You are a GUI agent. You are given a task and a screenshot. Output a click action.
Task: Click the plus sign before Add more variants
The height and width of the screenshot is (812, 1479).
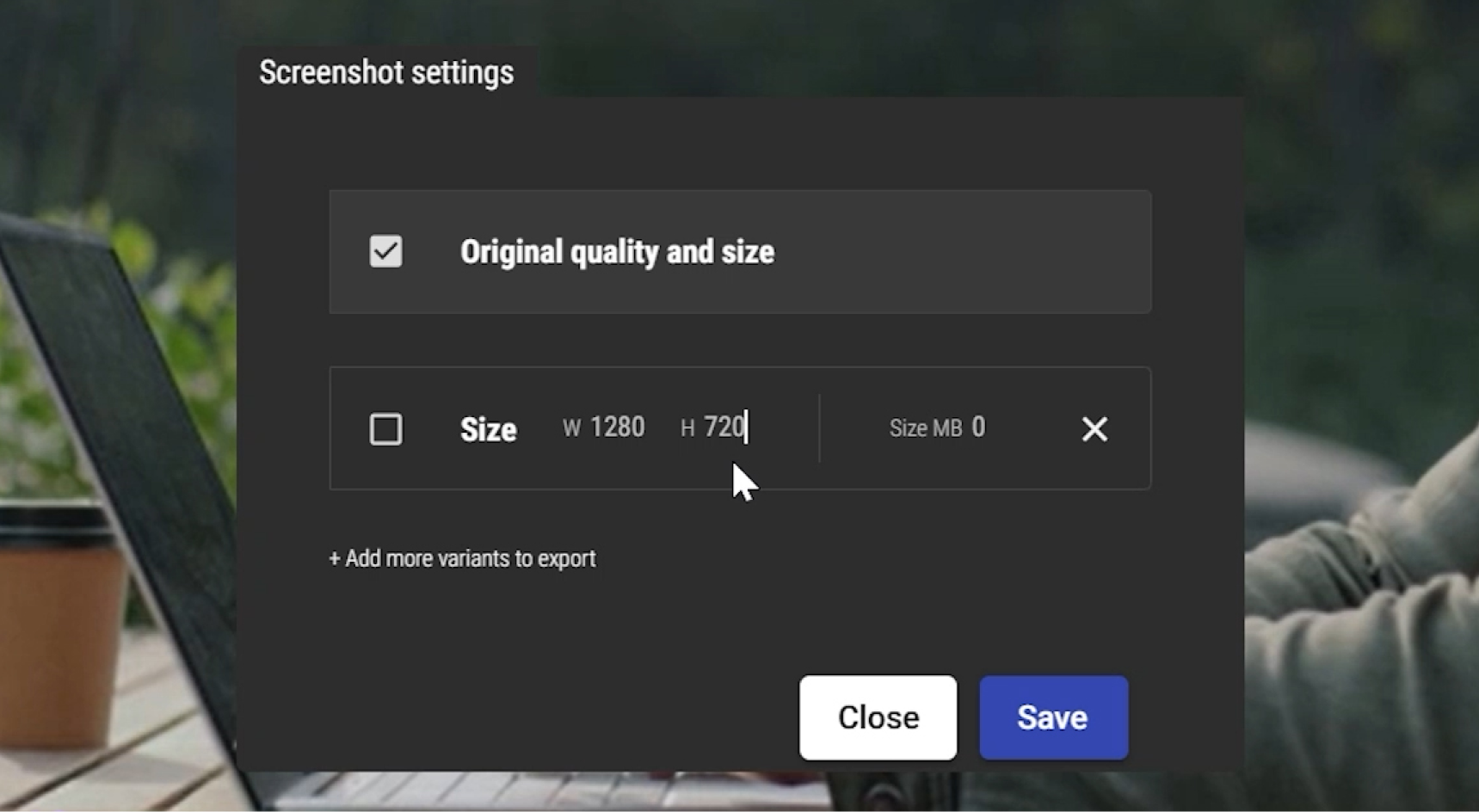tap(335, 559)
